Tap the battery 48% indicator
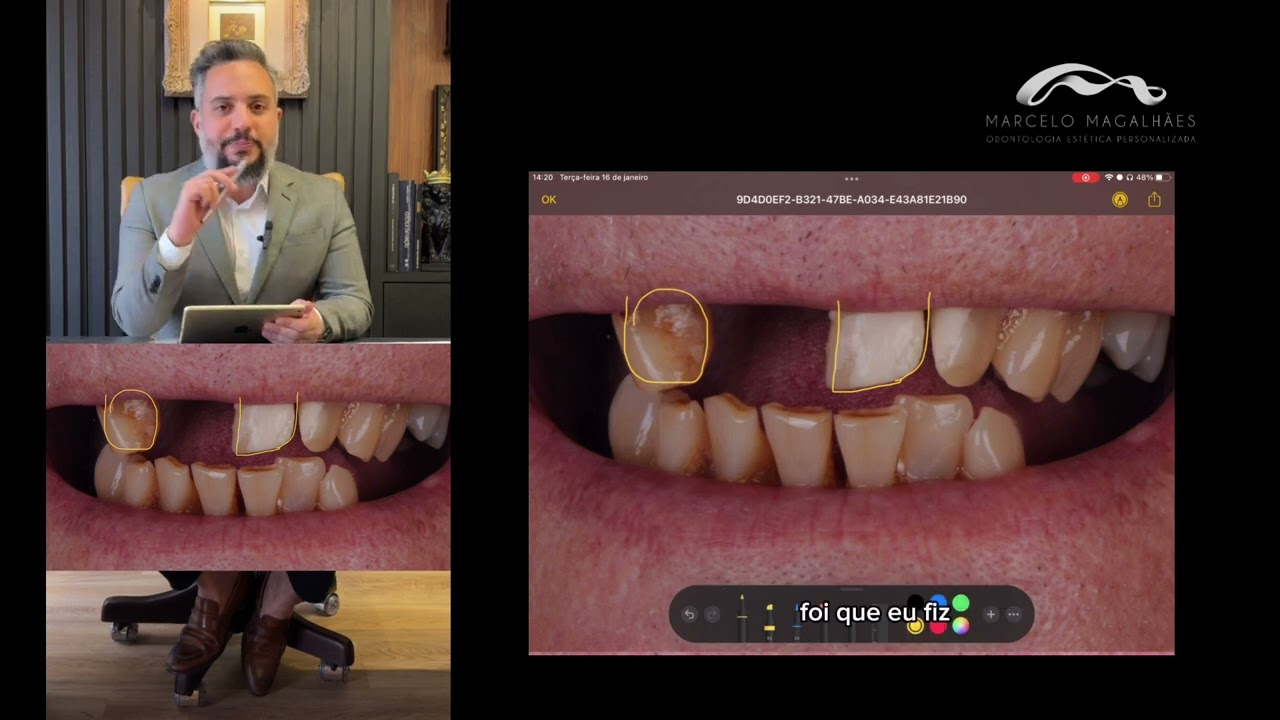Screen dimensions: 1280x720 tap(1153, 177)
